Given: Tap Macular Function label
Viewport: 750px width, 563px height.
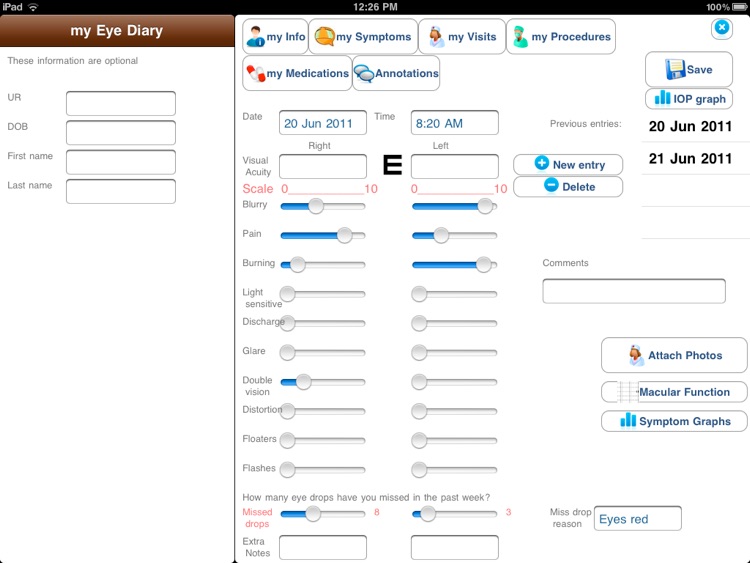Looking at the screenshot, I should click(x=684, y=392).
